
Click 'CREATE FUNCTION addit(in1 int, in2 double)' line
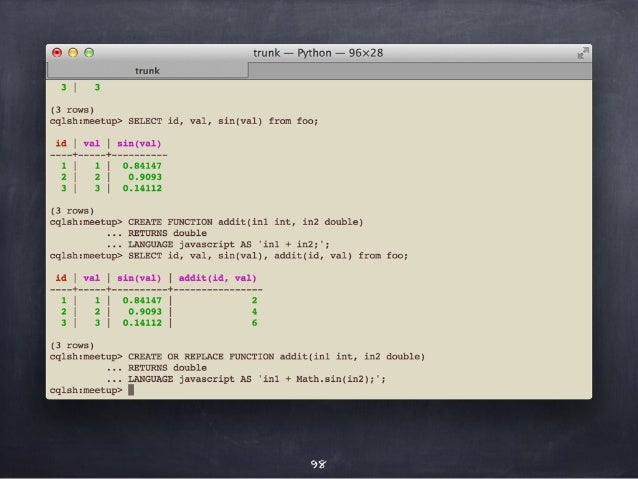(x=245, y=222)
